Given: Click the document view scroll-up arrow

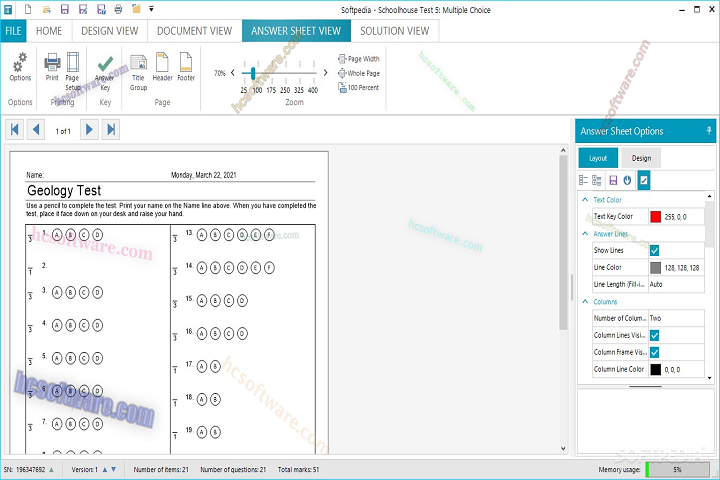Looking at the screenshot, I should (563, 150).
